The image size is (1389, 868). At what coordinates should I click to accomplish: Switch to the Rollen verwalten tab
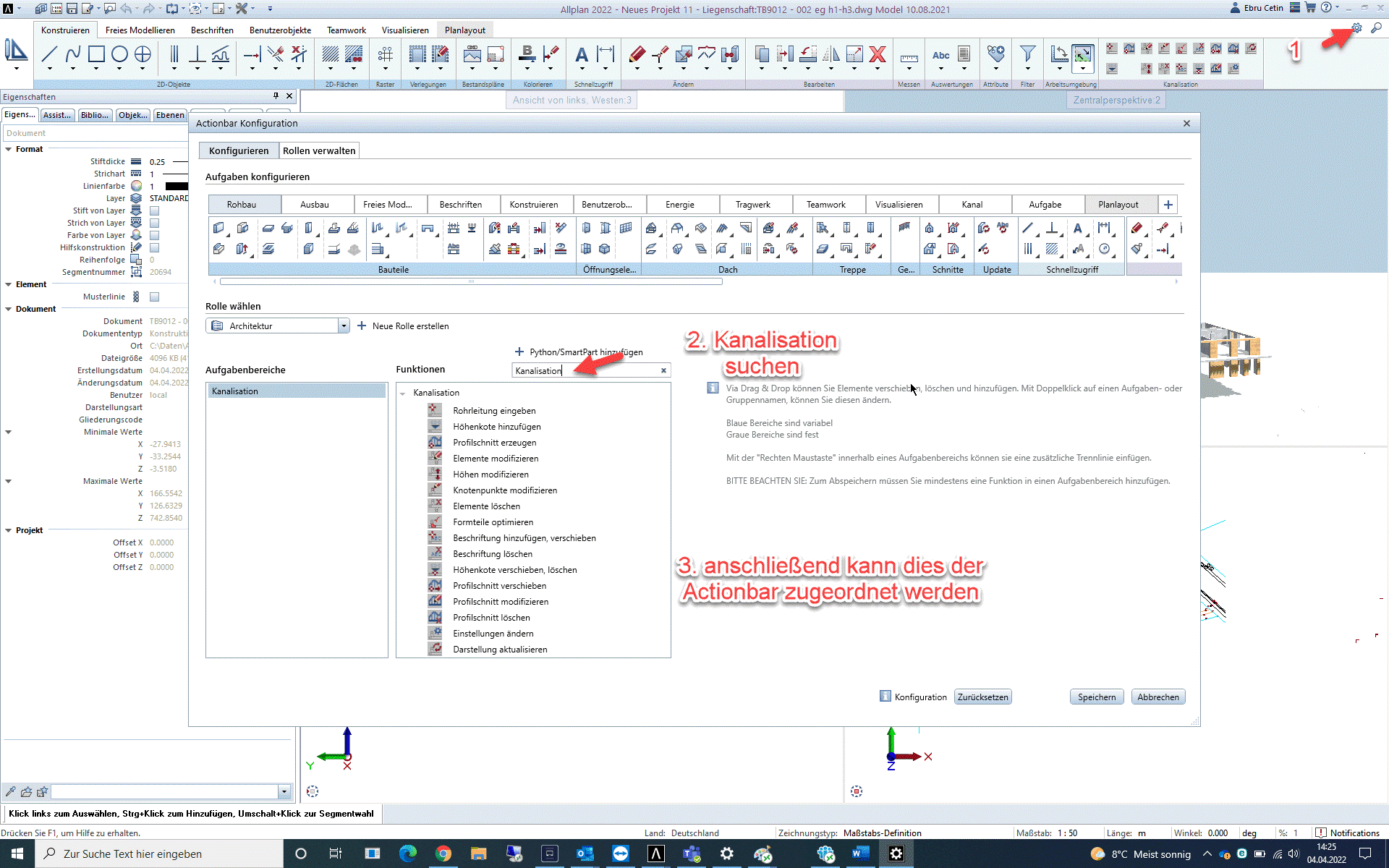(x=319, y=150)
